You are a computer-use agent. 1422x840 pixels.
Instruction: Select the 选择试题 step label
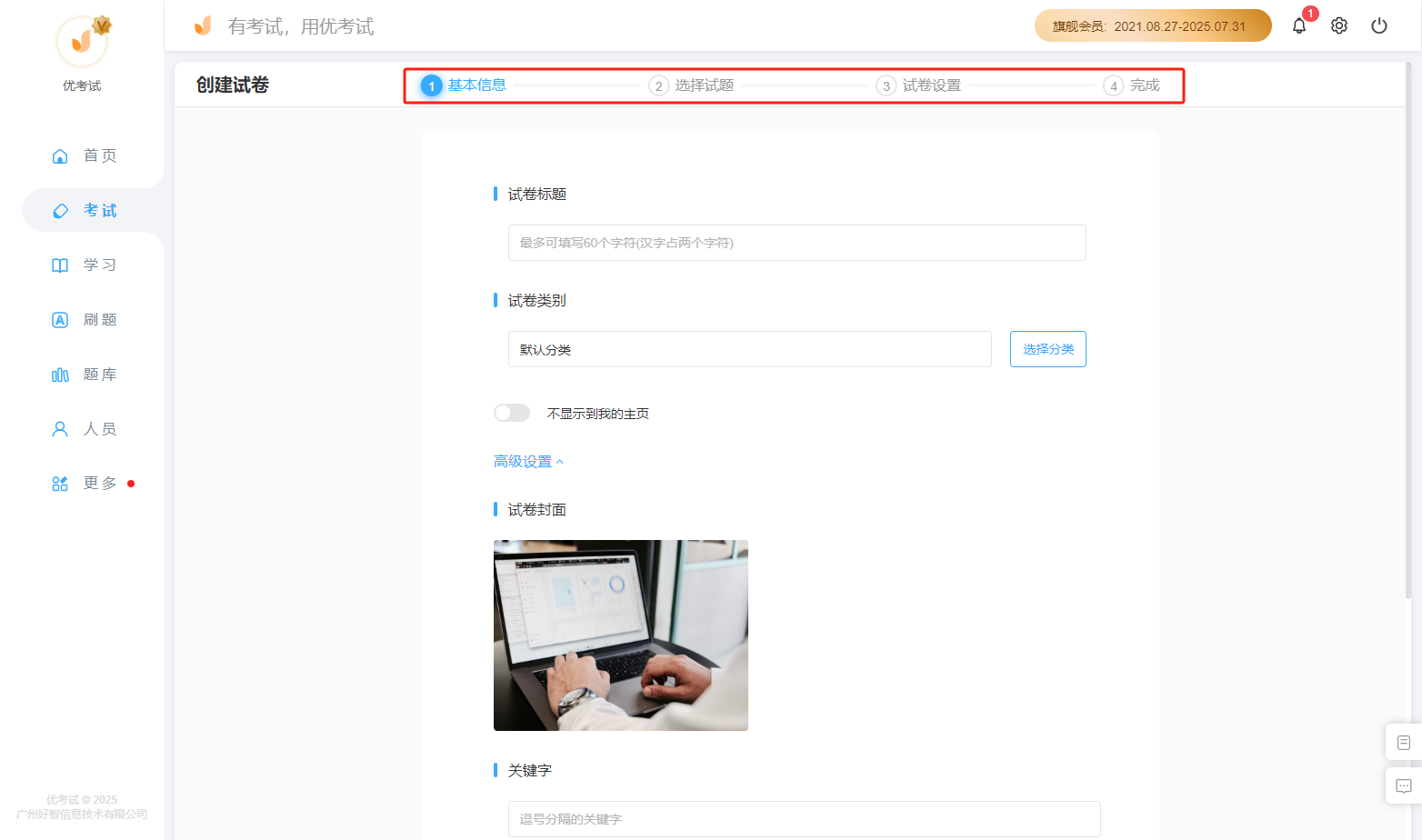tap(705, 85)
